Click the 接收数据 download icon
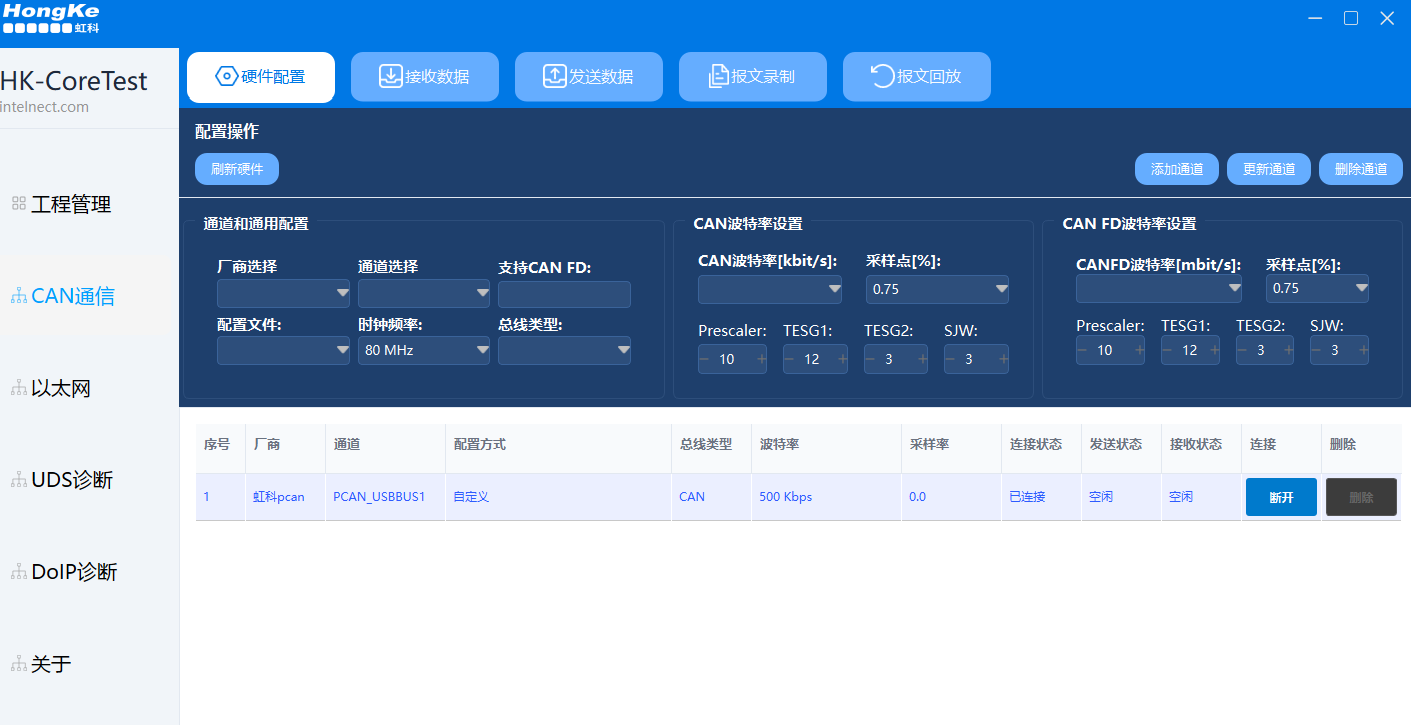Screen dimensions: 1411x725 point(391,77)
